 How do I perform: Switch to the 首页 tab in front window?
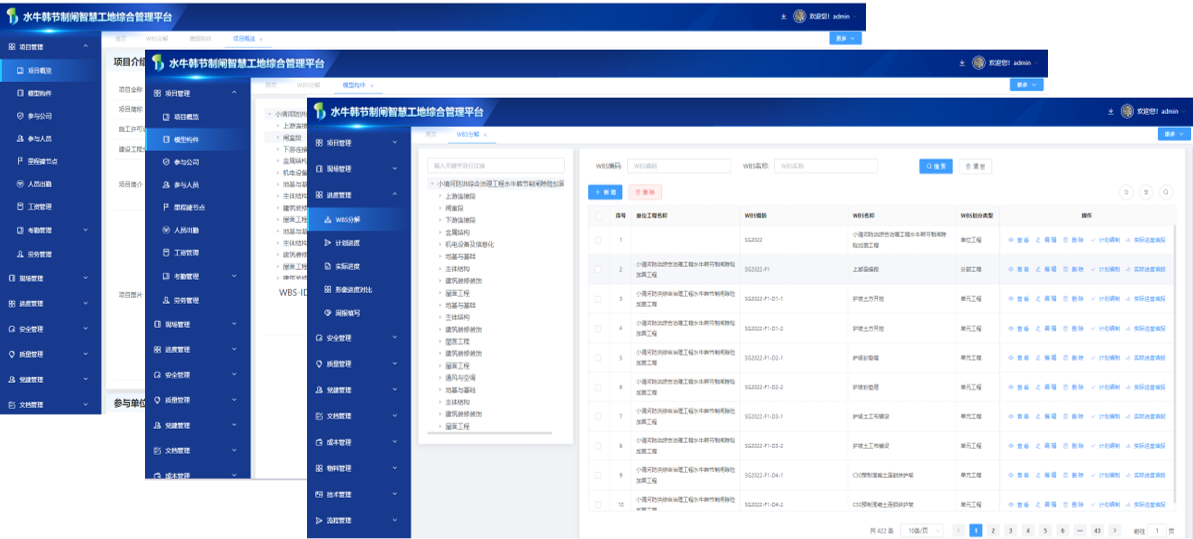(431, 133)
